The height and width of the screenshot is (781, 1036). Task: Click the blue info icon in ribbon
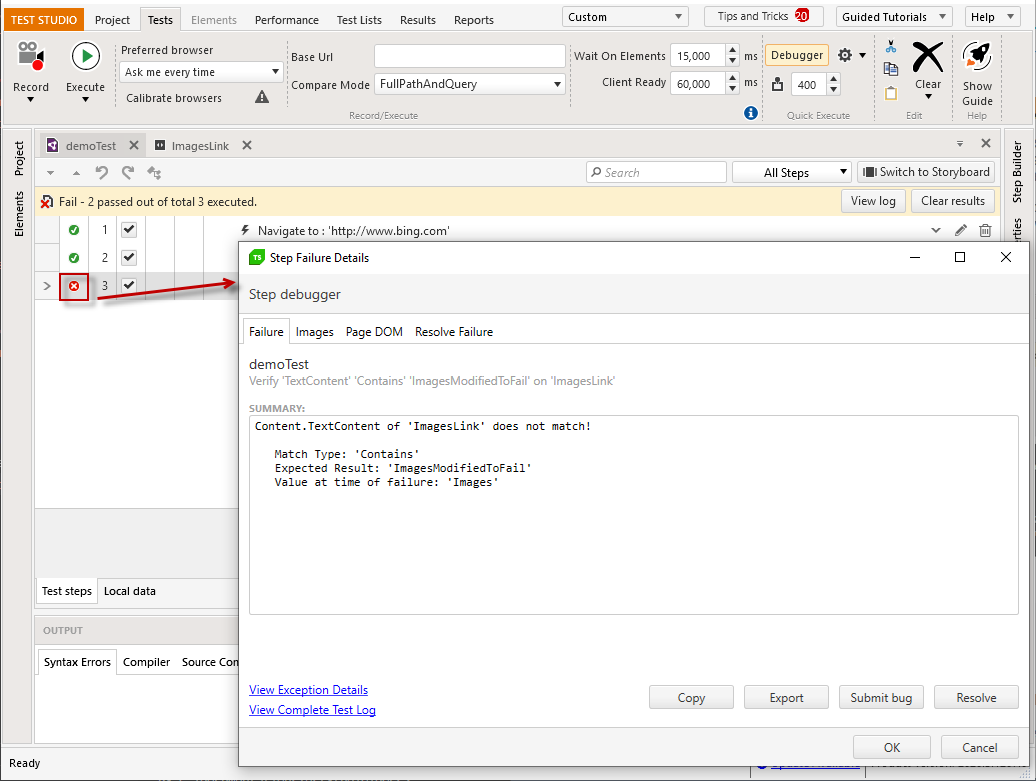coord(751,113)
